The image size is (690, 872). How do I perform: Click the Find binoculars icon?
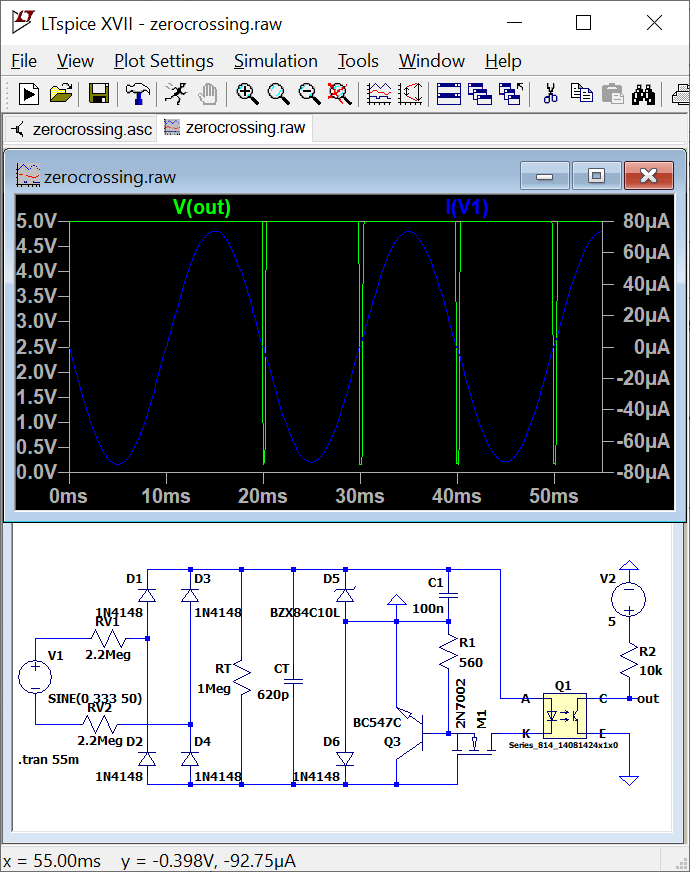point(643,94)
